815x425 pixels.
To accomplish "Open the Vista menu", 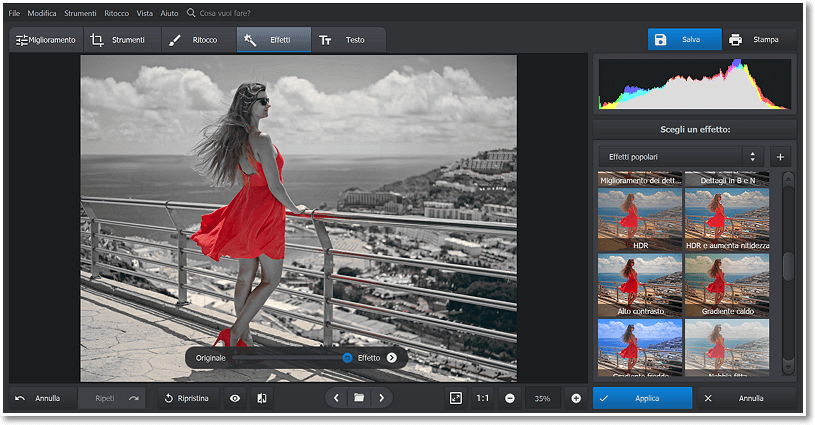I will [144, 13].
